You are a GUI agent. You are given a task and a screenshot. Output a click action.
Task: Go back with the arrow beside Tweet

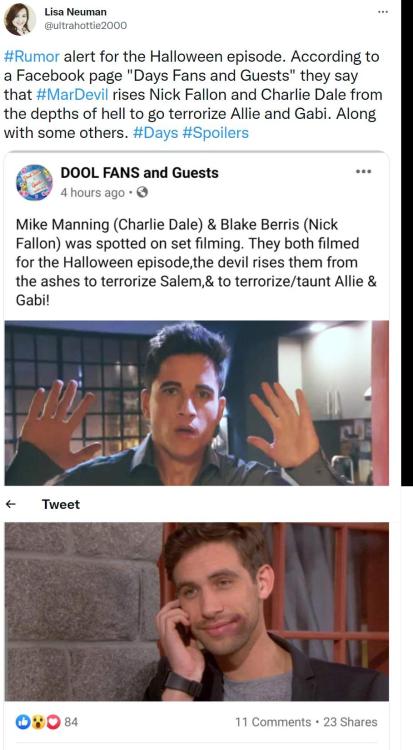tap(11, 504)
